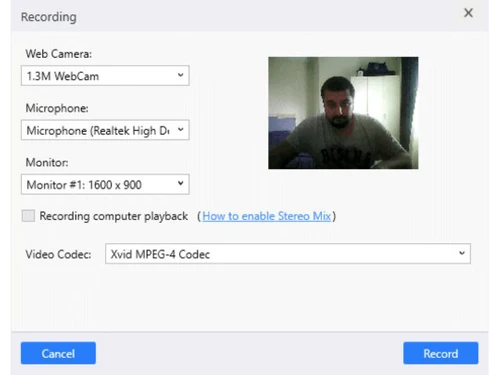
Task: Click the Microphone label
Action: (57, 108)
